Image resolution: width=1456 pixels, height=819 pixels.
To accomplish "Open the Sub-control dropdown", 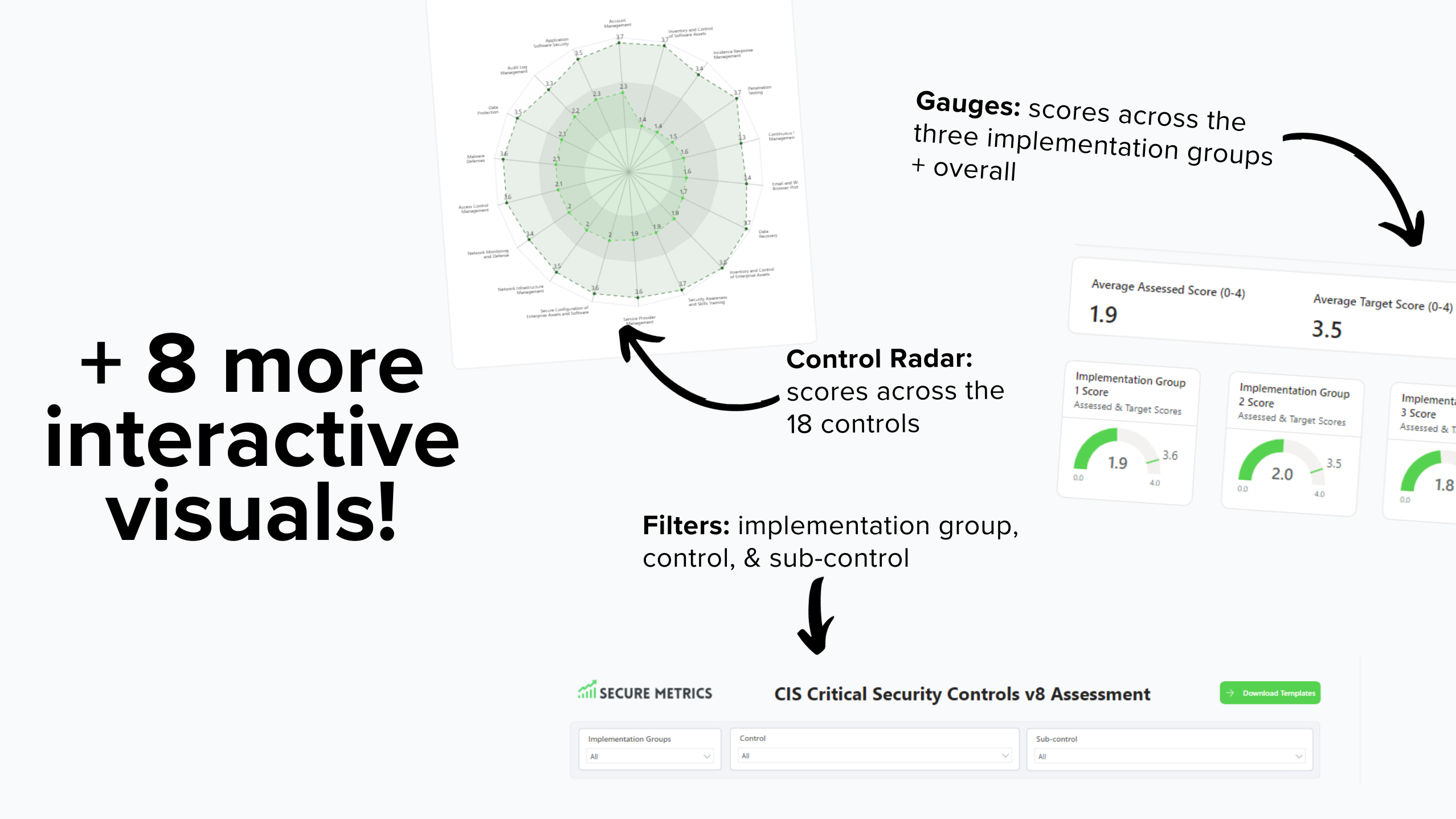I will coord(1169,756).
